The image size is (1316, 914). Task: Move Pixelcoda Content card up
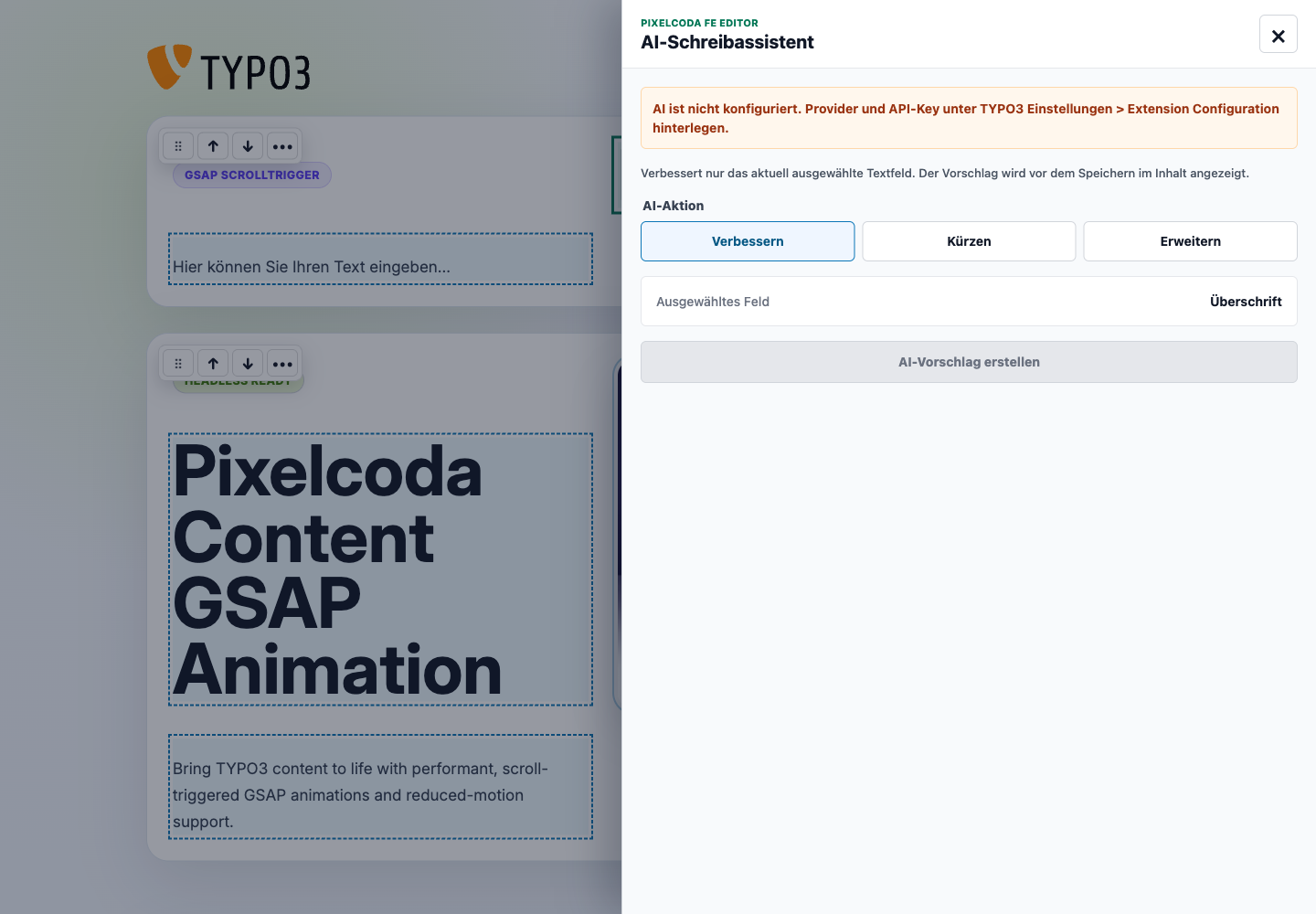[213, 364]
